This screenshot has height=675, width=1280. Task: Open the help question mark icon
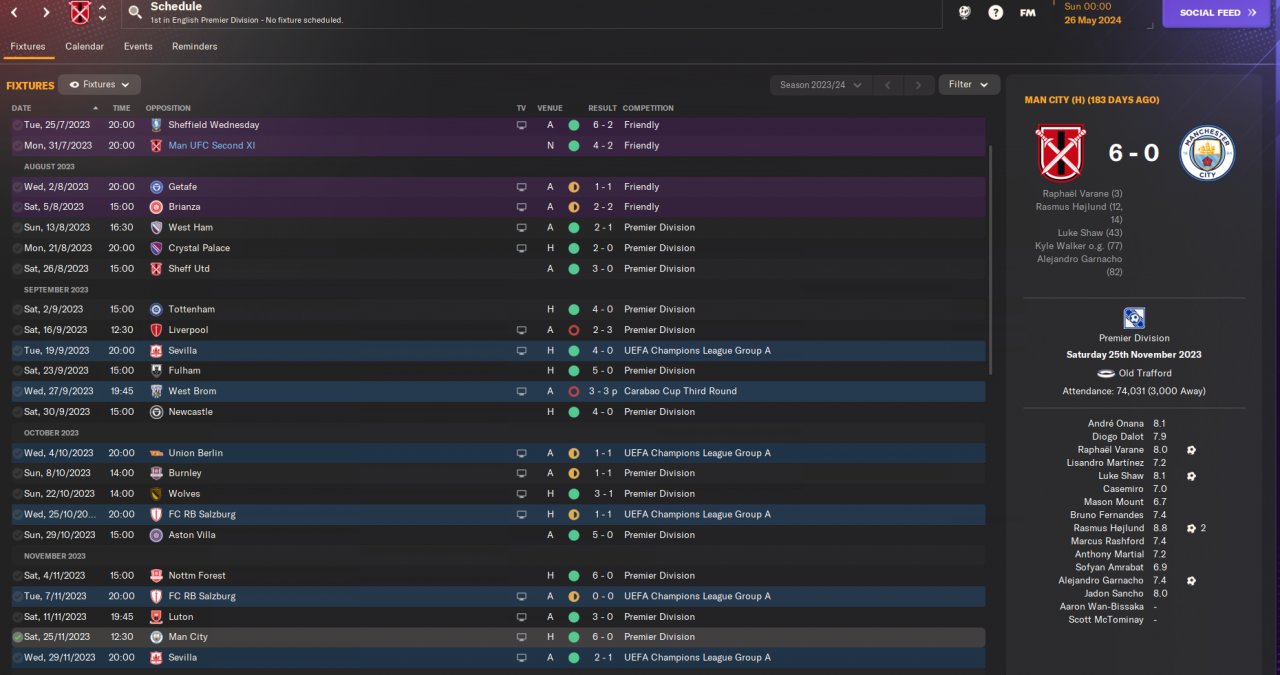click(995, 13)
